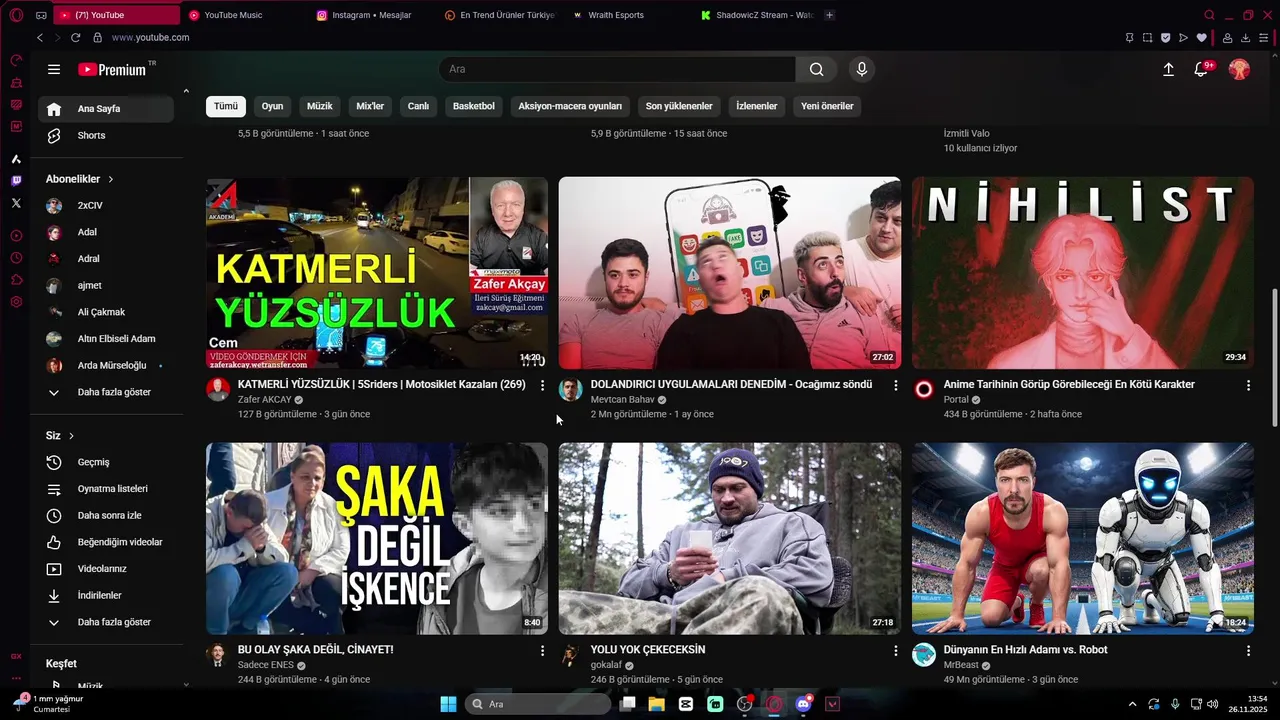Open Opera profile icon in toolbar
Image resolution: width=1280 pixels, height=720 pixels.
[1227, 38]
